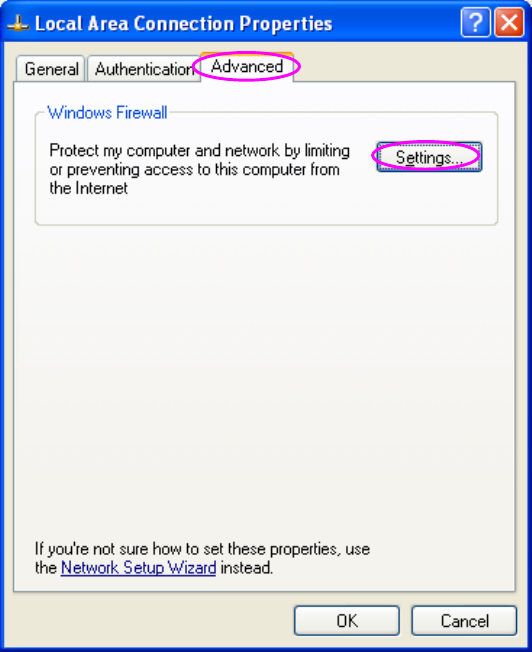Click the question mark Help button
The height and width of the screenshot is (652, 532).
click(x=475, y=22)
